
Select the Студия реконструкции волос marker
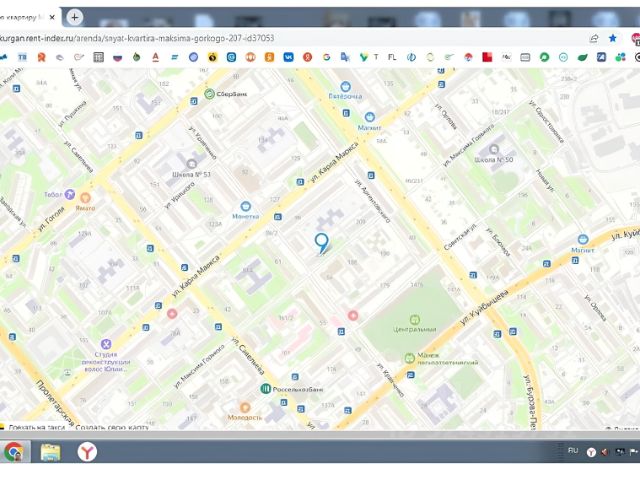(106, 344)
